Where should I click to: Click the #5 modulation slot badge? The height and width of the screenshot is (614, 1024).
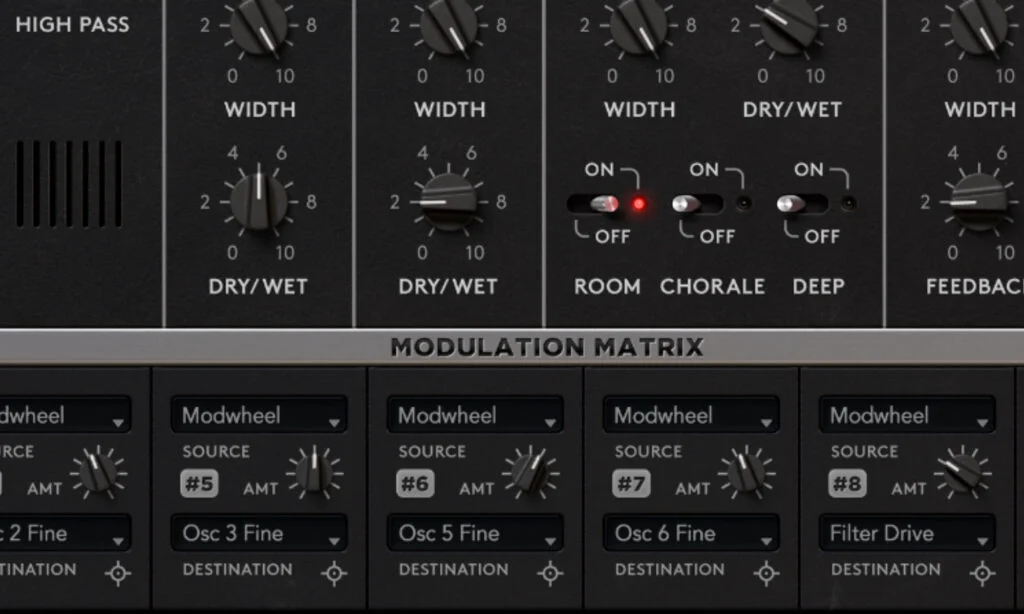[x=199, y=484]
